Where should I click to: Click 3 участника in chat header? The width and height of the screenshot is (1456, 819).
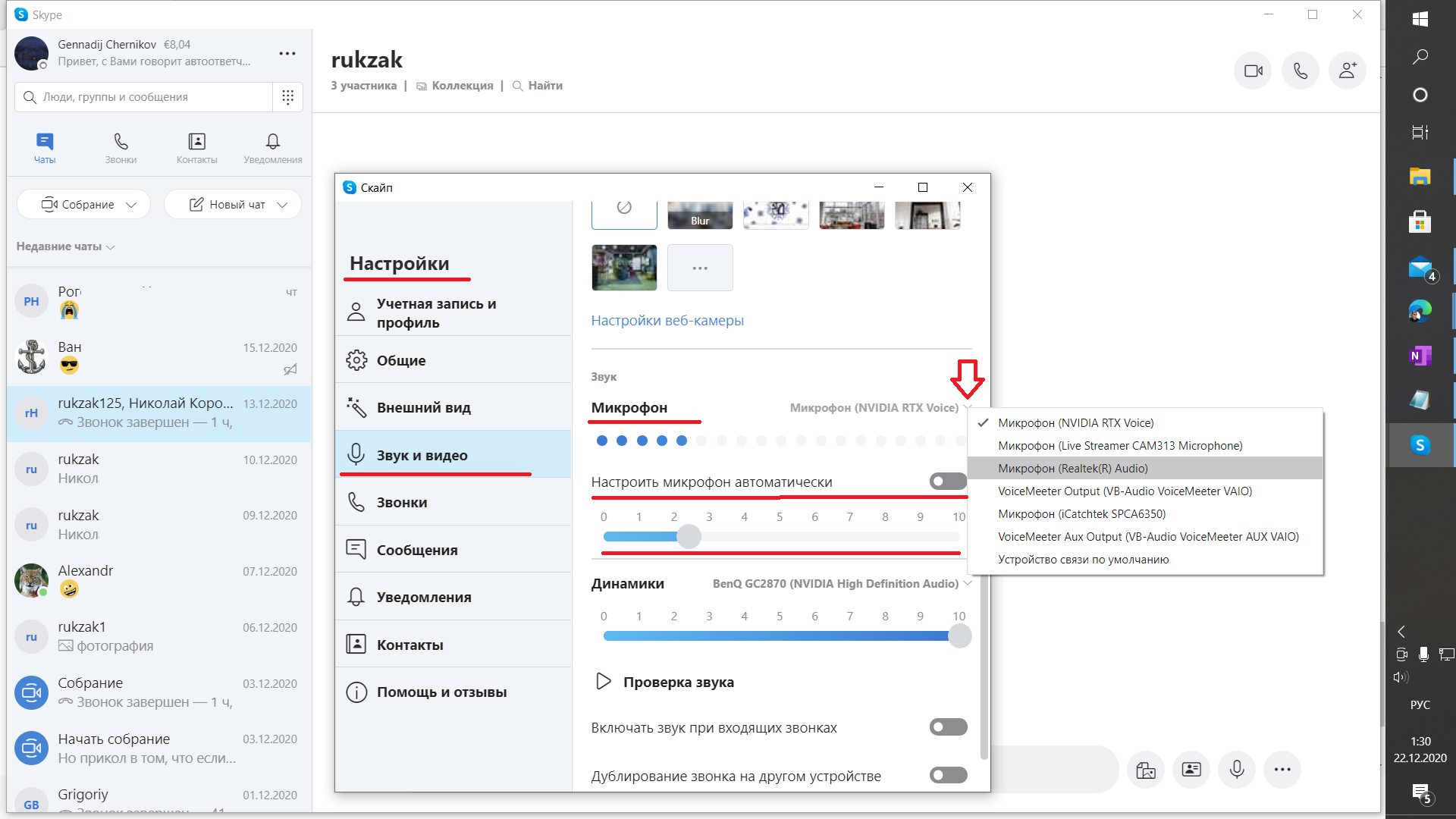pos(363,86)
